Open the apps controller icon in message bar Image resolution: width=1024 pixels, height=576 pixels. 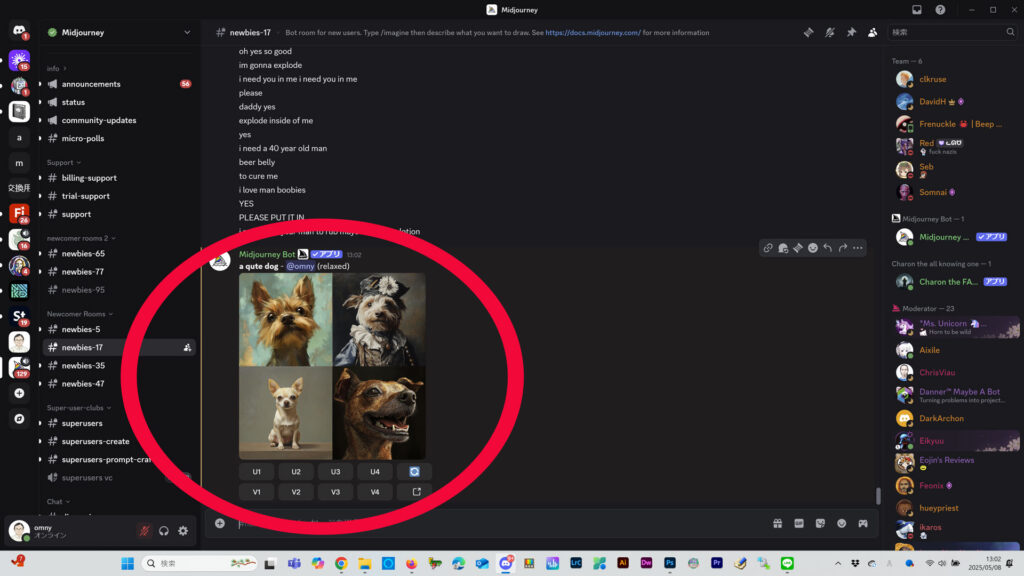(x=863, y=523)
